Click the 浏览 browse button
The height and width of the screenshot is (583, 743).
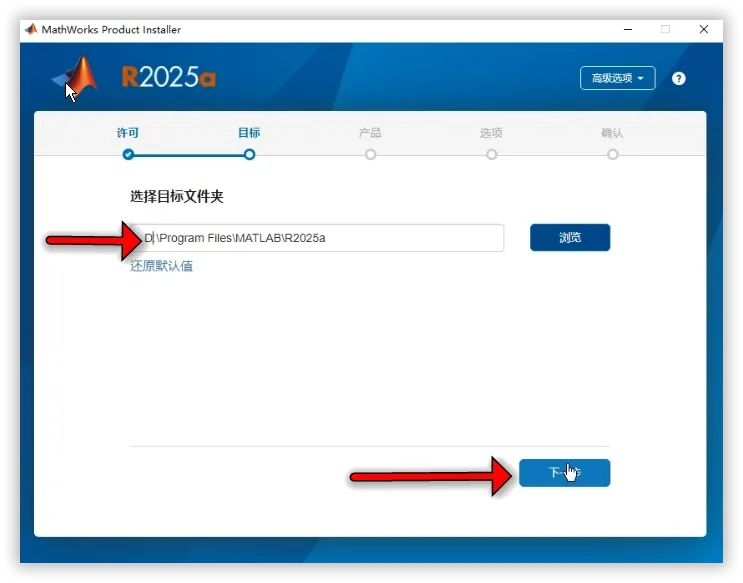[570, 237]
